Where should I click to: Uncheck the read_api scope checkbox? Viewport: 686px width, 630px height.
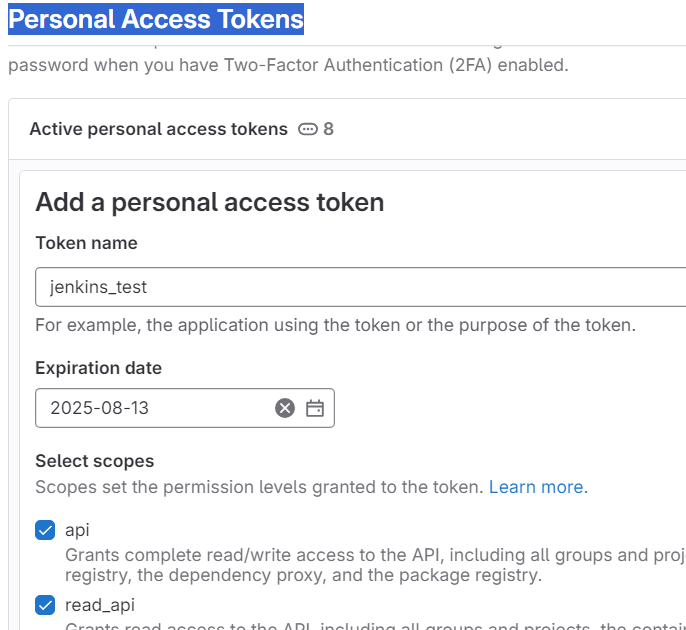45,605
